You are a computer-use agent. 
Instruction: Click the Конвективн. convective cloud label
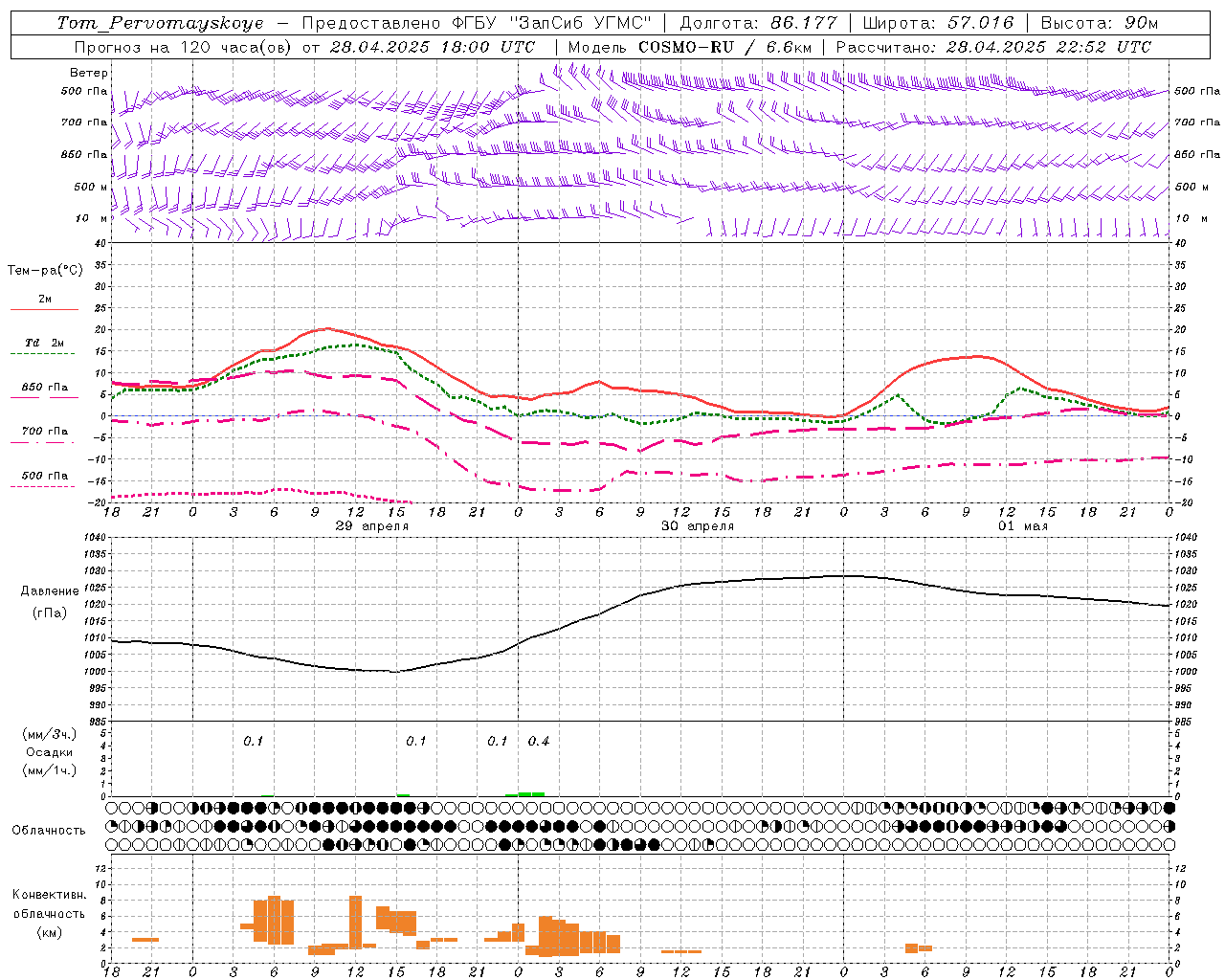pos(50,895)
